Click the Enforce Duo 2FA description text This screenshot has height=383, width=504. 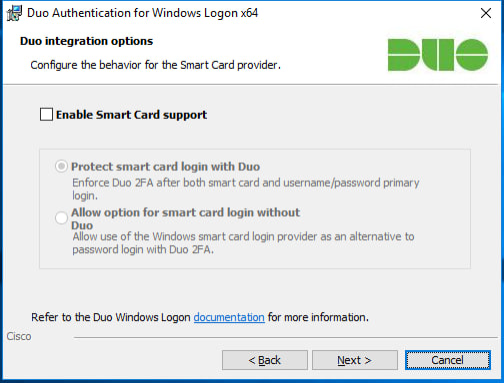coord(246,189)
